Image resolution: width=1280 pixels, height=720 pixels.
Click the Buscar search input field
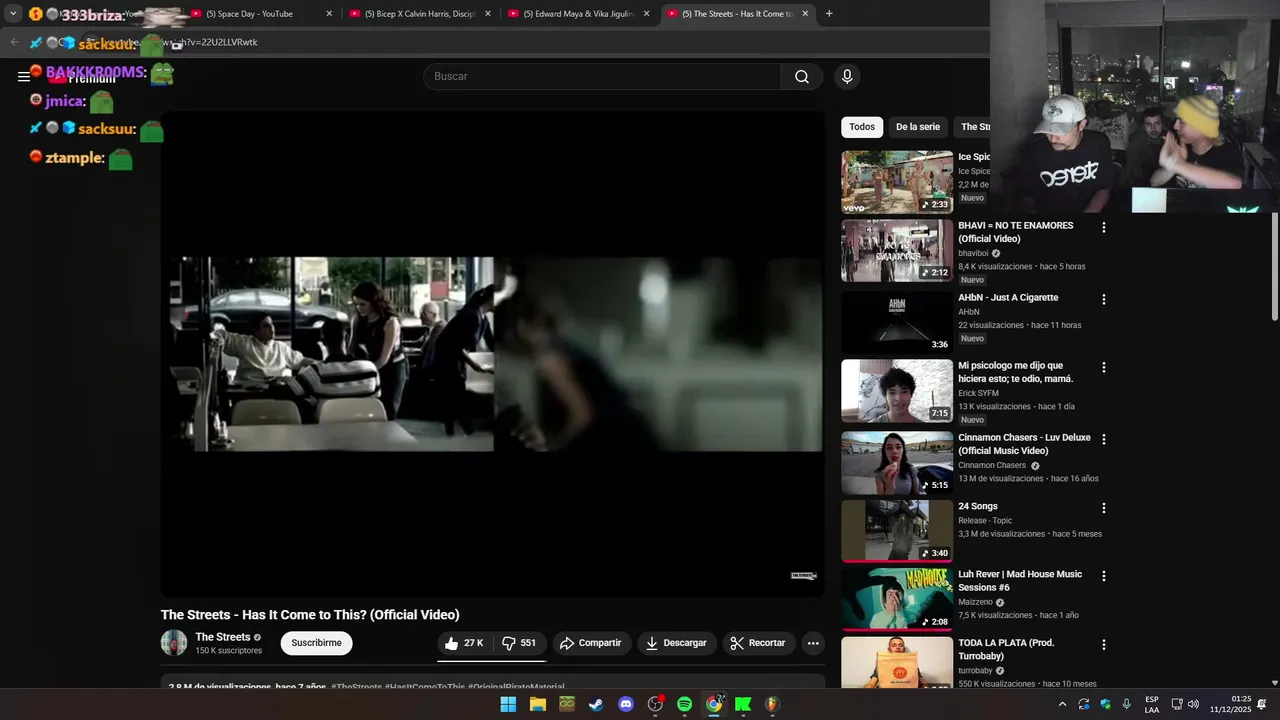pos(602,77)
